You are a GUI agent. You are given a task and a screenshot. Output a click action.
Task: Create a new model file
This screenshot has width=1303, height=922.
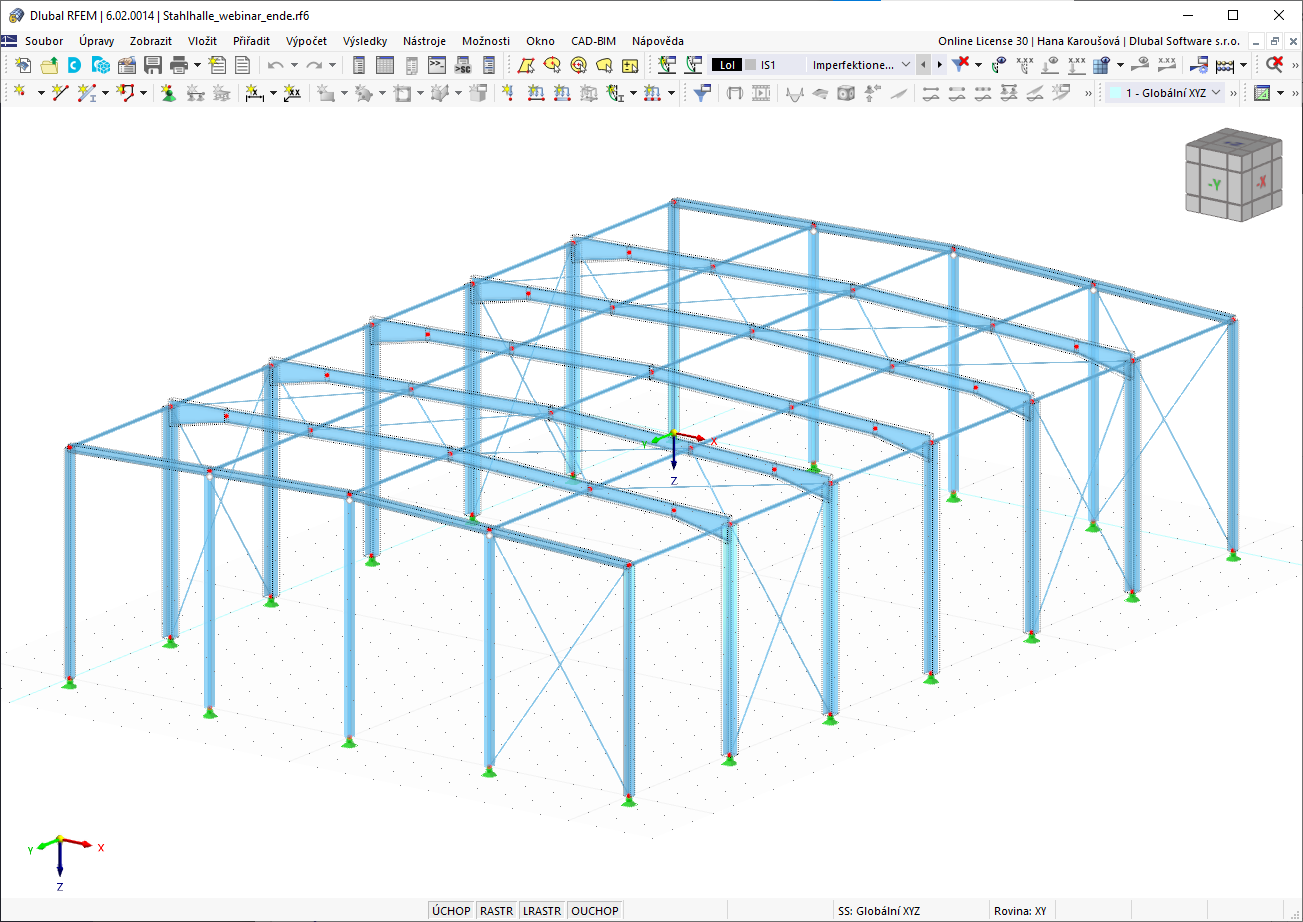tap(22, 65)
